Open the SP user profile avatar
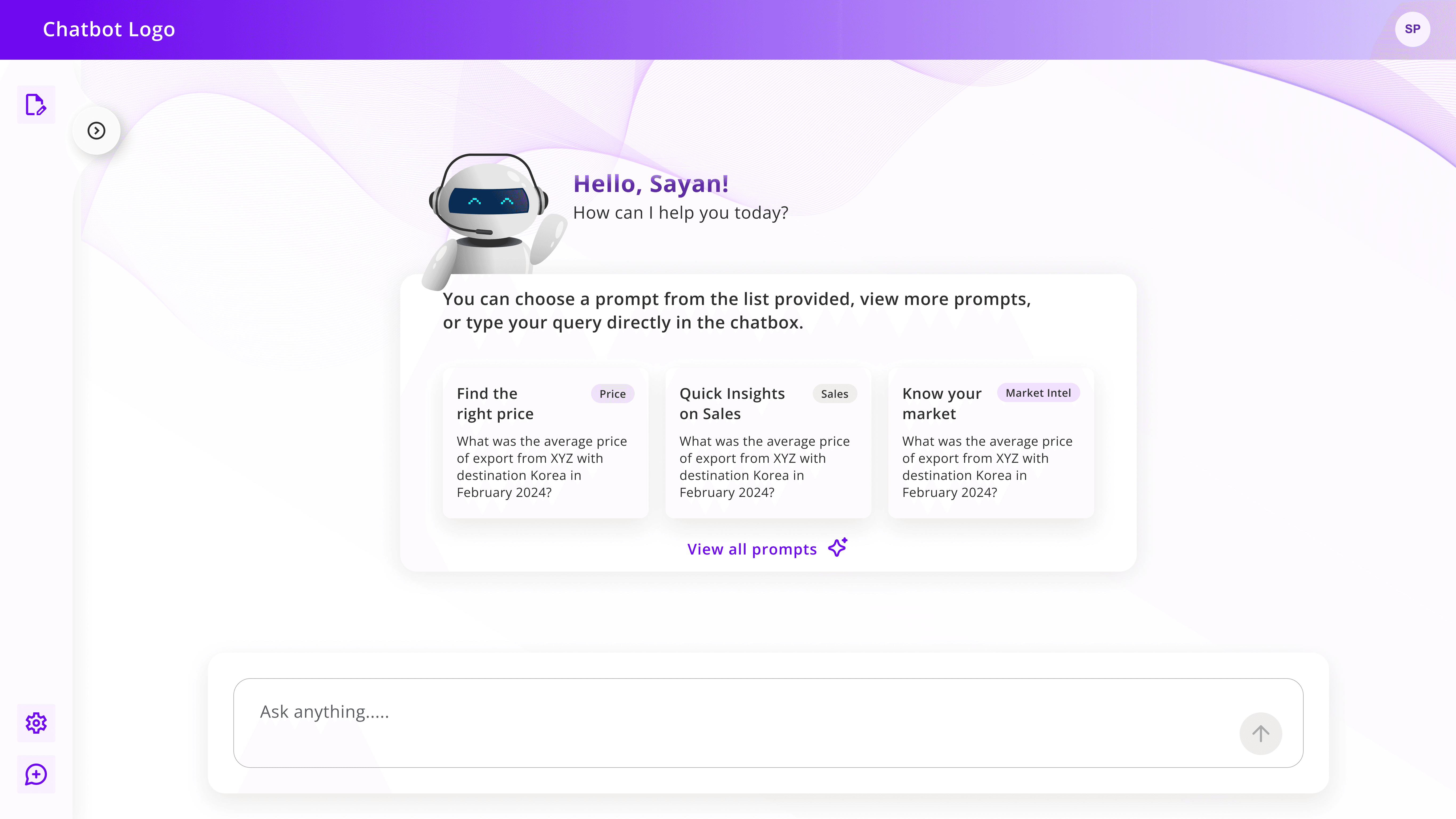This screenshot has height=819, width=1456. coord(1412,29)
